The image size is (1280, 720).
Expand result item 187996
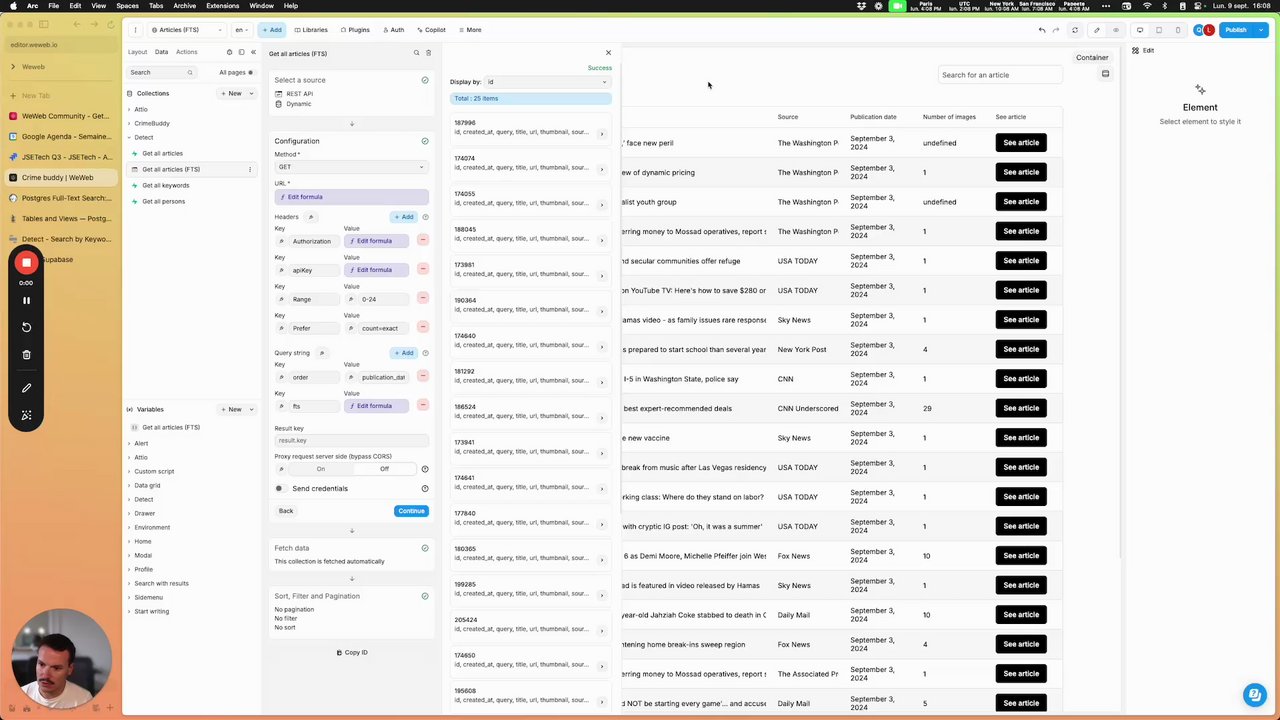(602, 134)
